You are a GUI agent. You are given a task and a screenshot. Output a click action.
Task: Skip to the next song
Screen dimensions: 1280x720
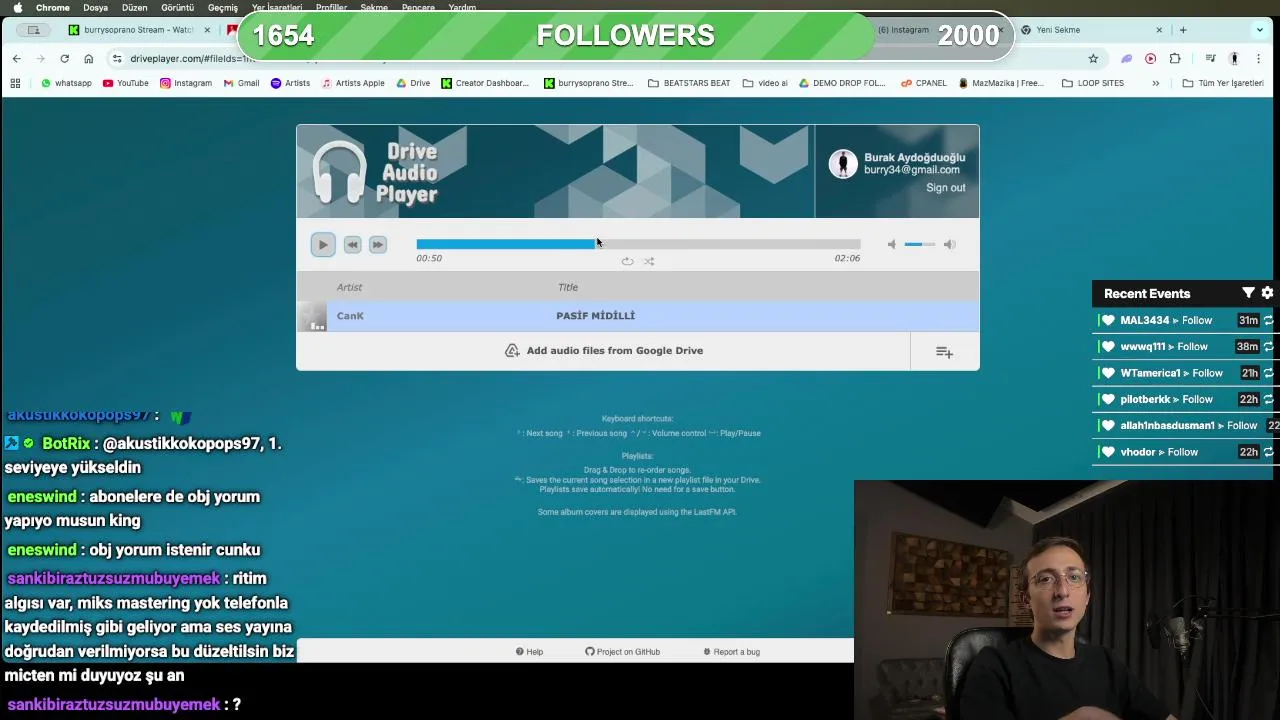click(x=377, y=244)
